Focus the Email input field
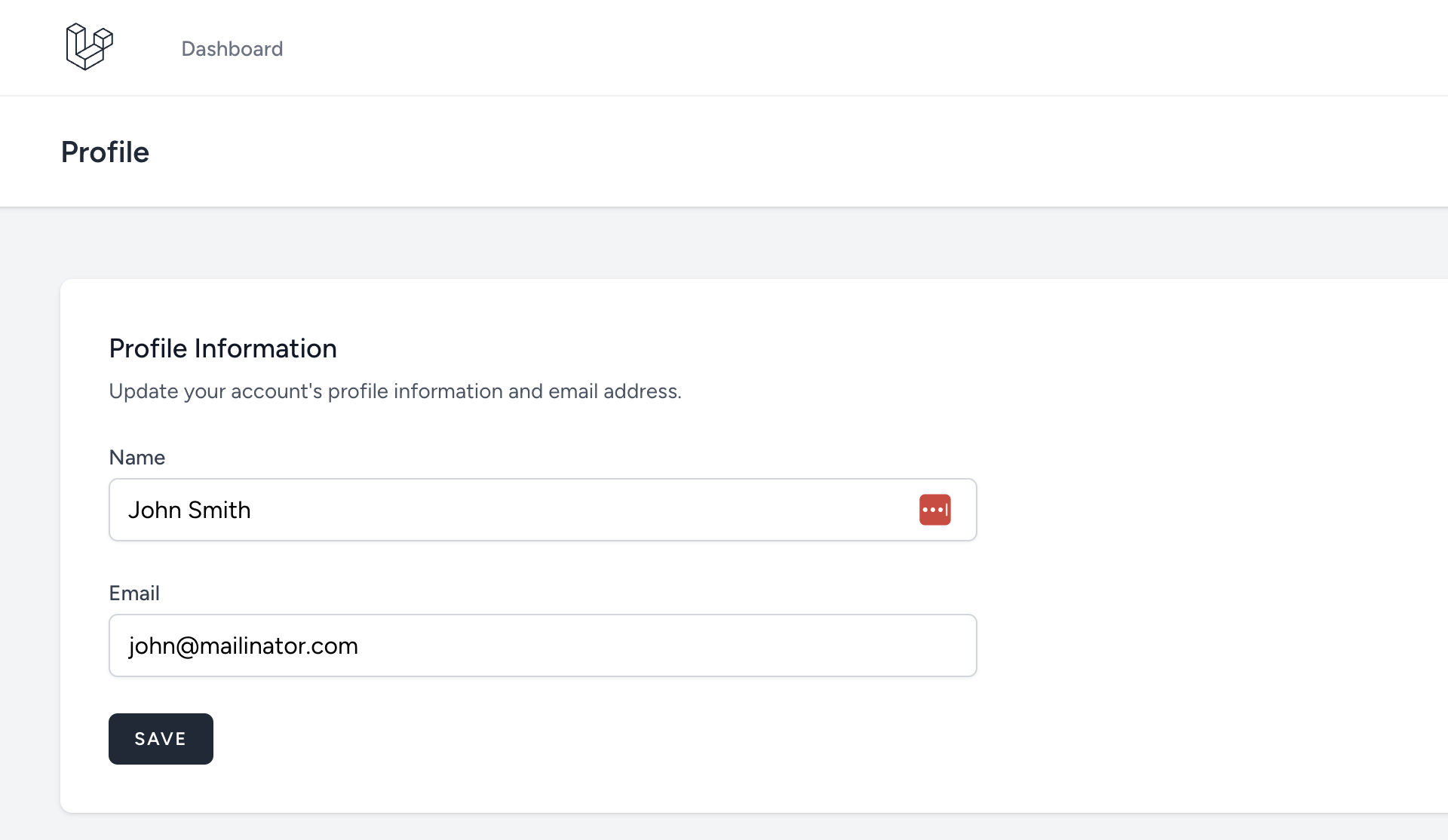 543,645
